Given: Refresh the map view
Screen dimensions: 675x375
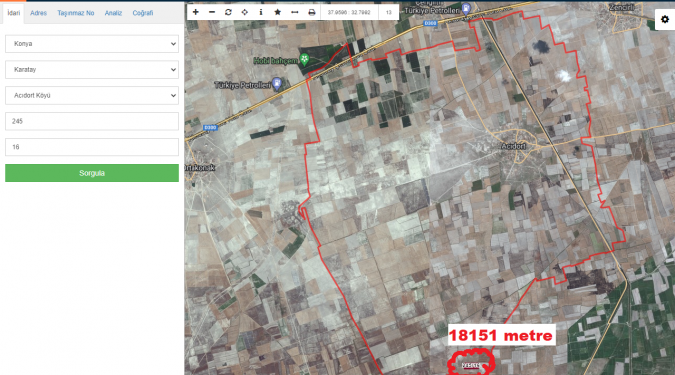Looking at the screenshot, I should pyautogui.click(x=228, y=12).
